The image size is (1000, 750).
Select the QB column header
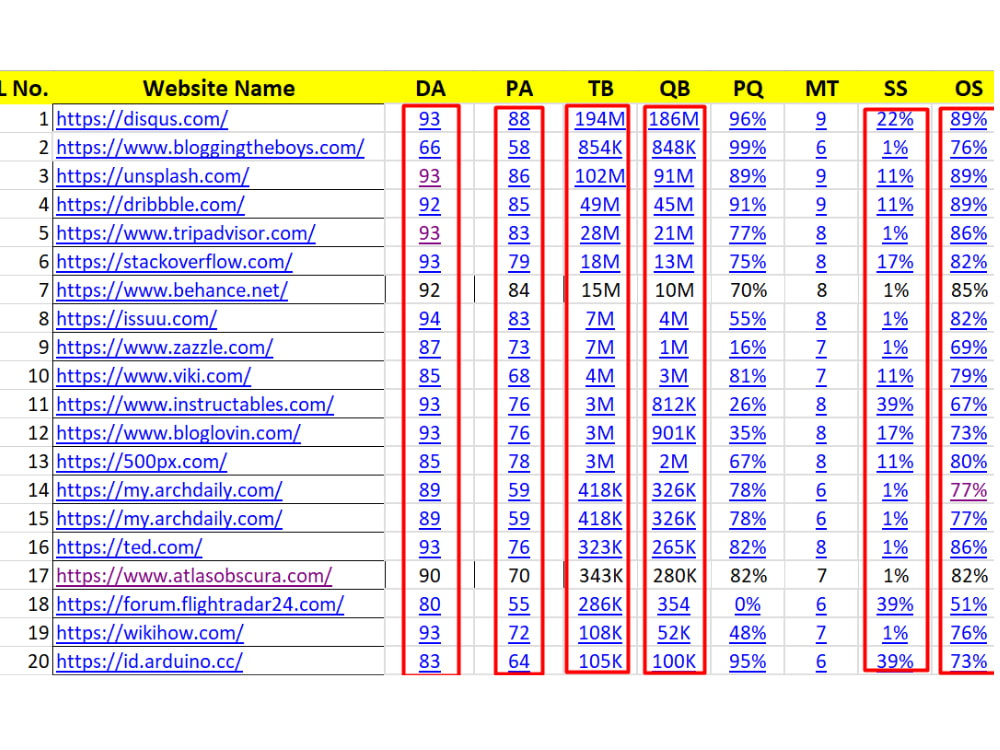point(674,88)
